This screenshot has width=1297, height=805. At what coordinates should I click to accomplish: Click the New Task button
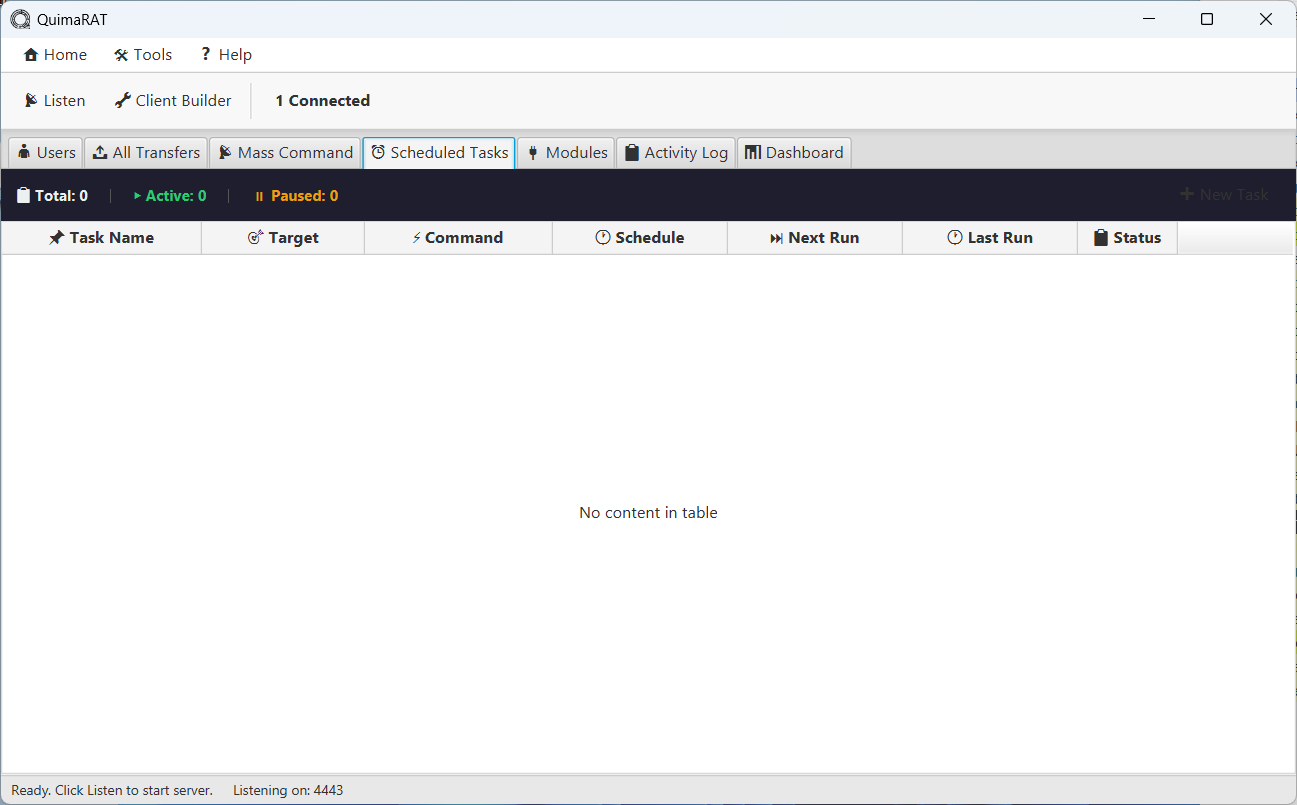(1223, 194)
